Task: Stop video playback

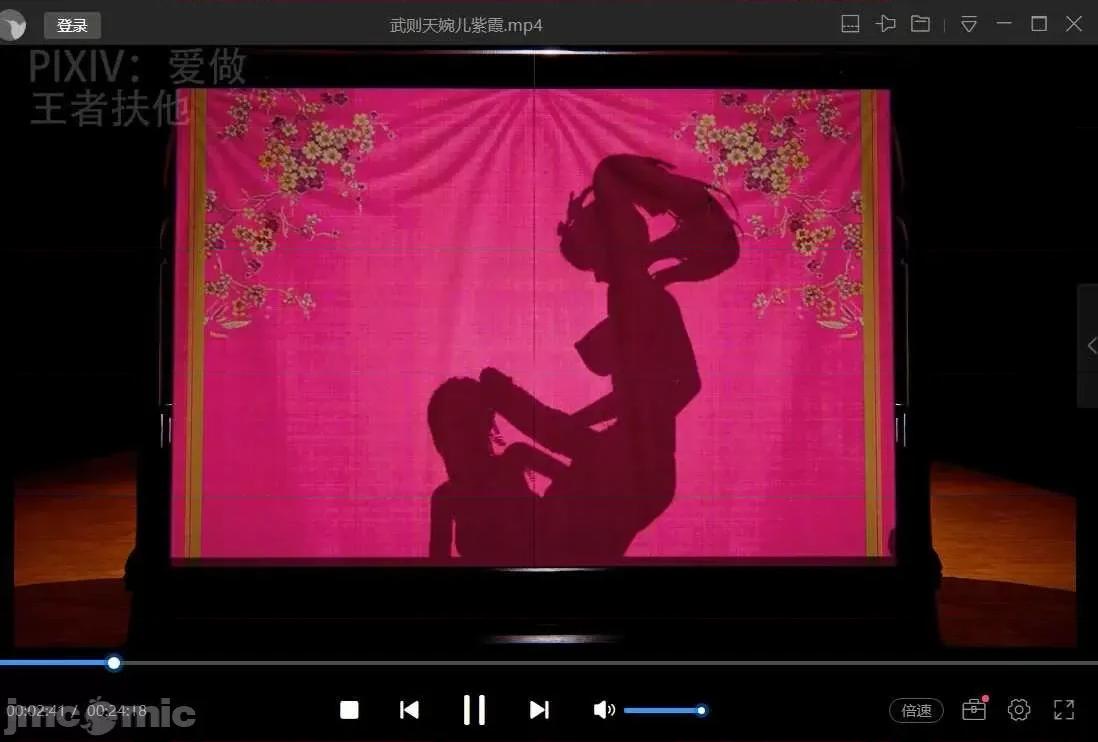Action: 349,710
